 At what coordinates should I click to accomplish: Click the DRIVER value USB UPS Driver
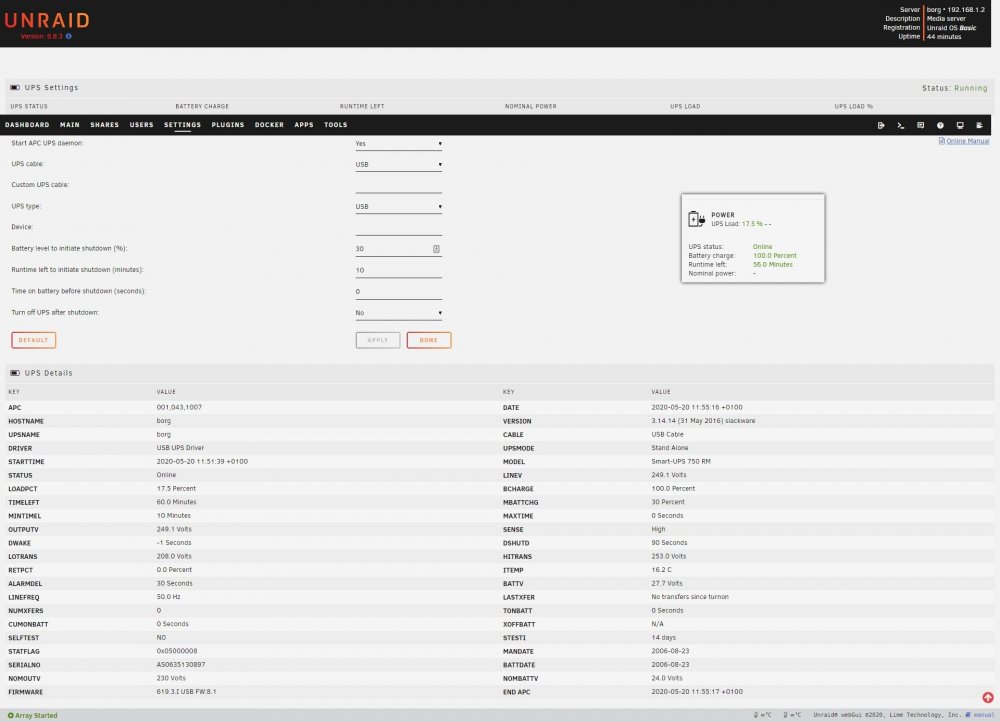tap(180, 448)
